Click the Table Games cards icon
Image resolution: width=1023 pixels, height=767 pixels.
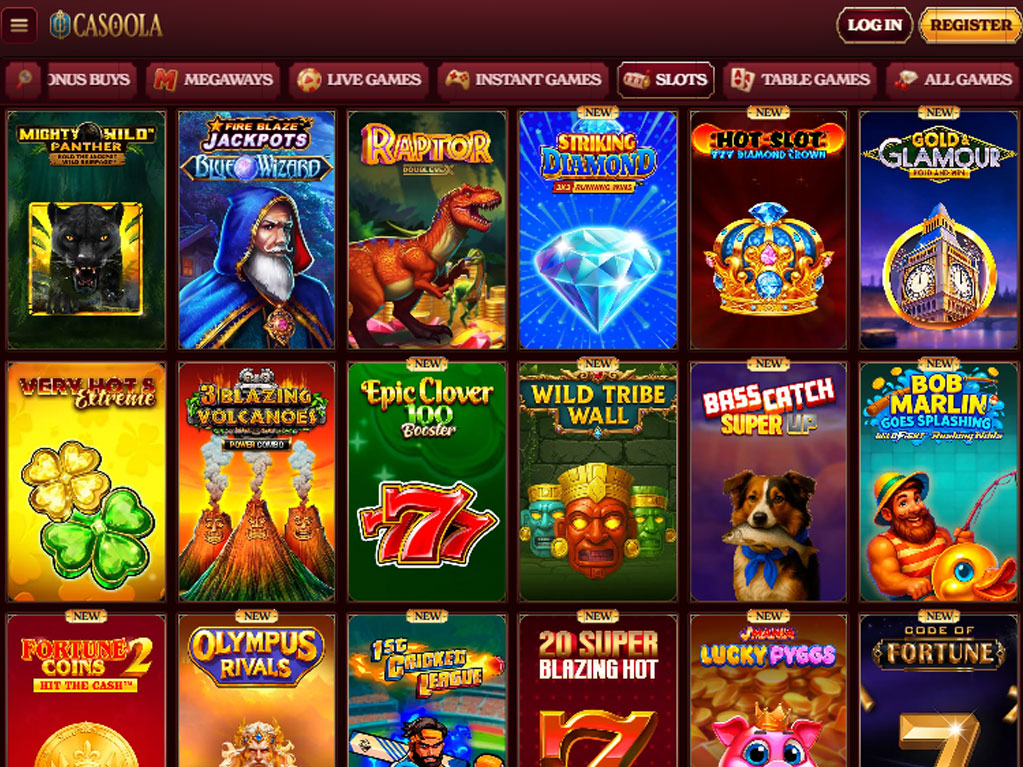point(742,80)
